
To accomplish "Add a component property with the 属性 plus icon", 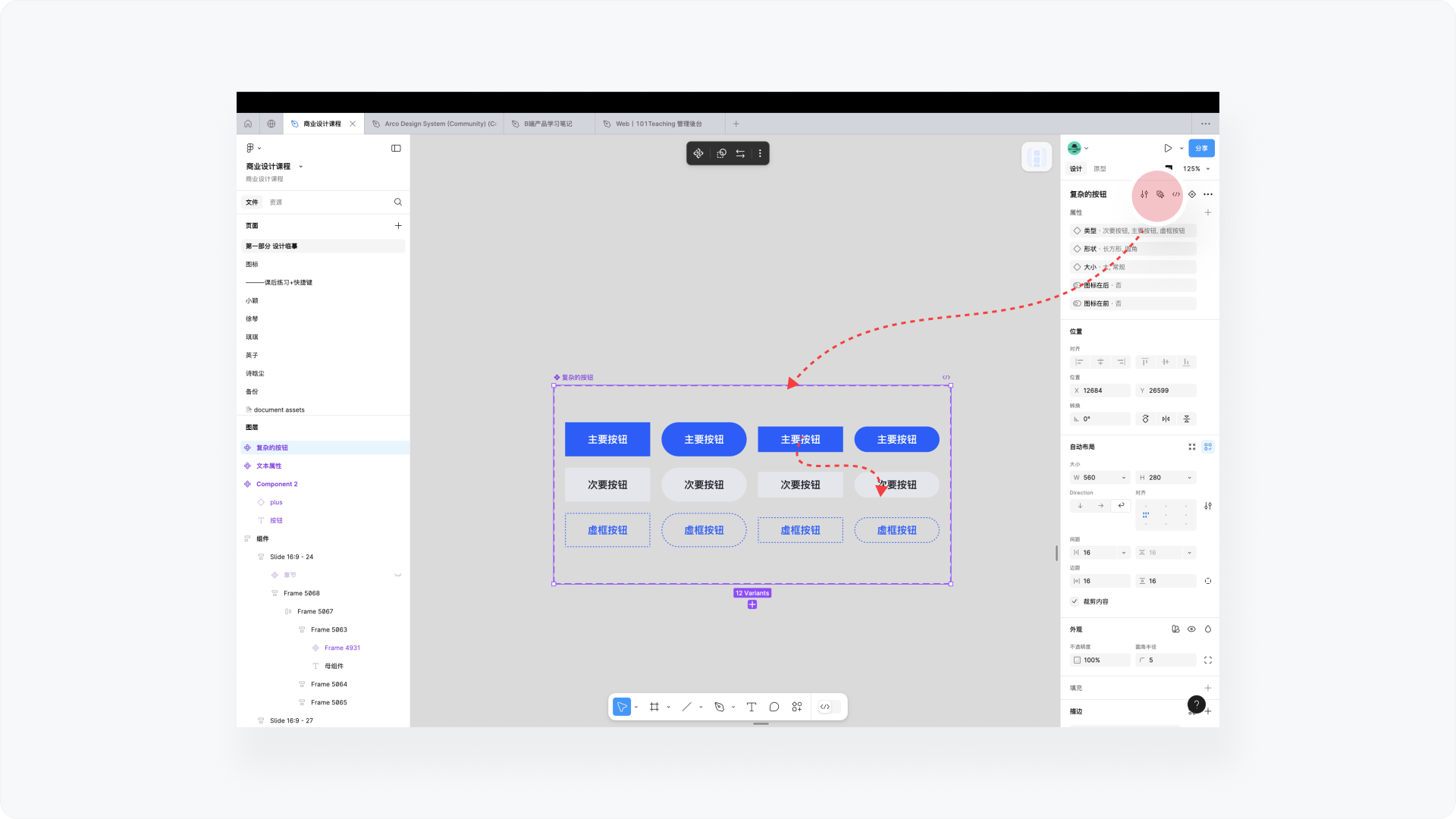I will pos(1208,212).
